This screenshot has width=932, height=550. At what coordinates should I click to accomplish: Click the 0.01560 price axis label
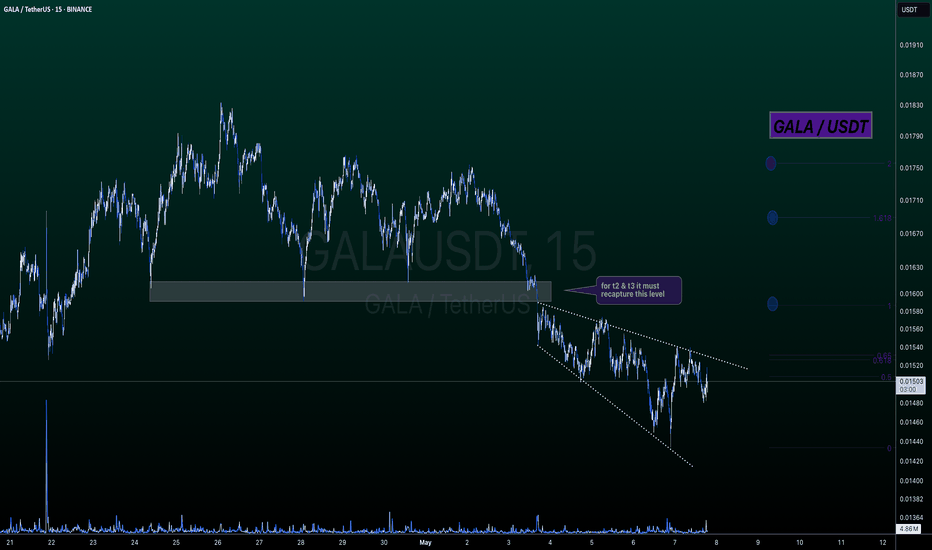(911, 329)
